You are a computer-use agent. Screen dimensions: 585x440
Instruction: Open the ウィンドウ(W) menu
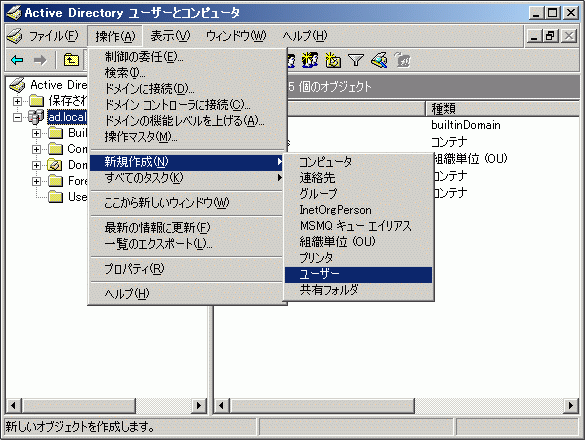click(x=236, y=36)
